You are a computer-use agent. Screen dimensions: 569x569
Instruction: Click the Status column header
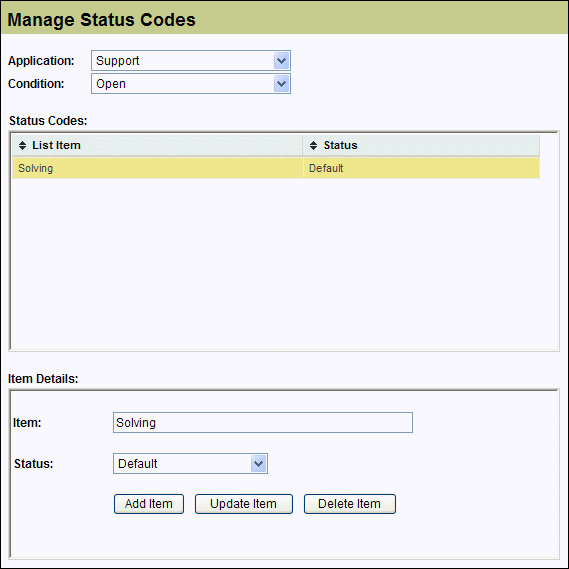[421, 145]
